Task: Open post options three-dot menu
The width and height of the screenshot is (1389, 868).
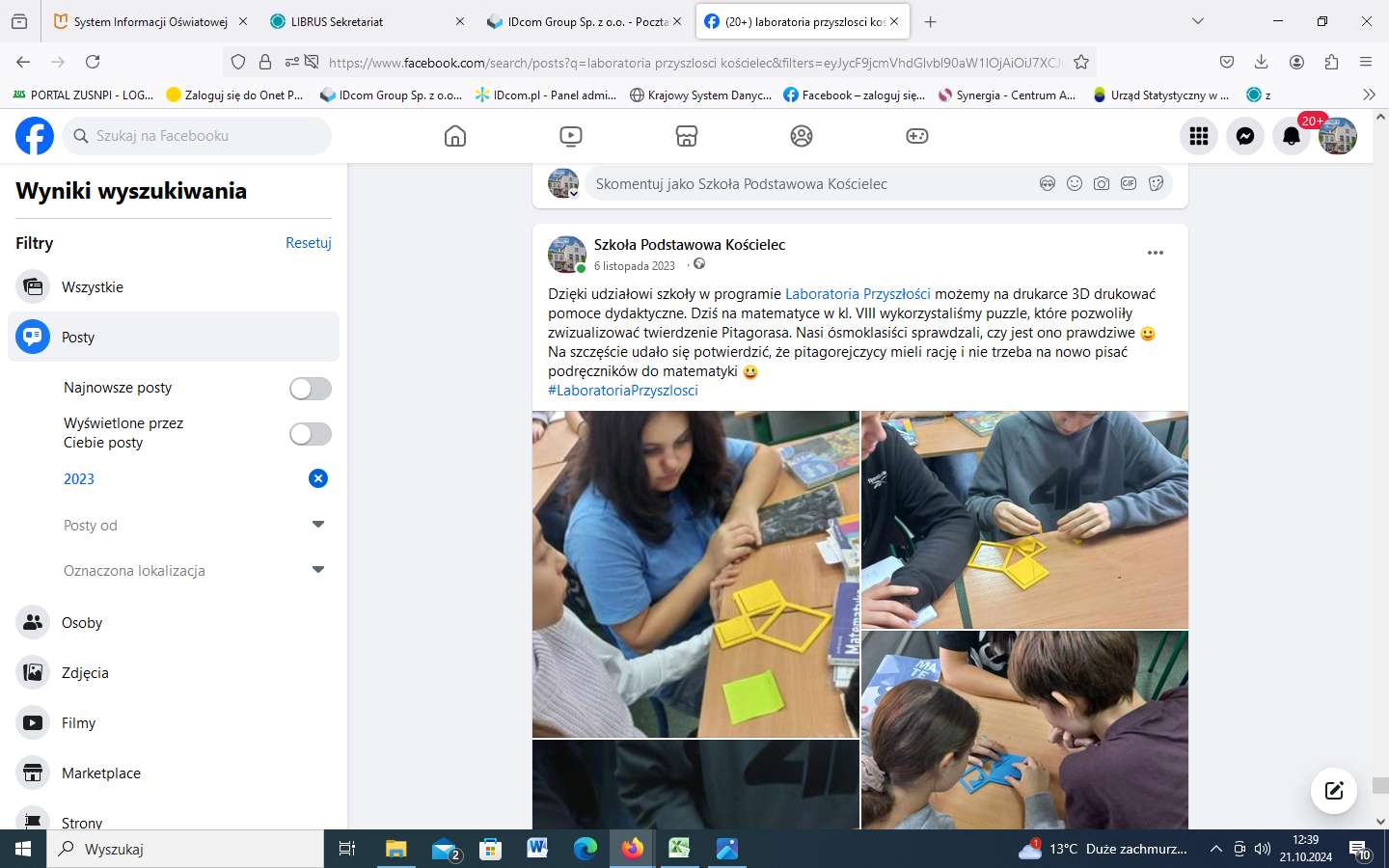Action: 1155,253
